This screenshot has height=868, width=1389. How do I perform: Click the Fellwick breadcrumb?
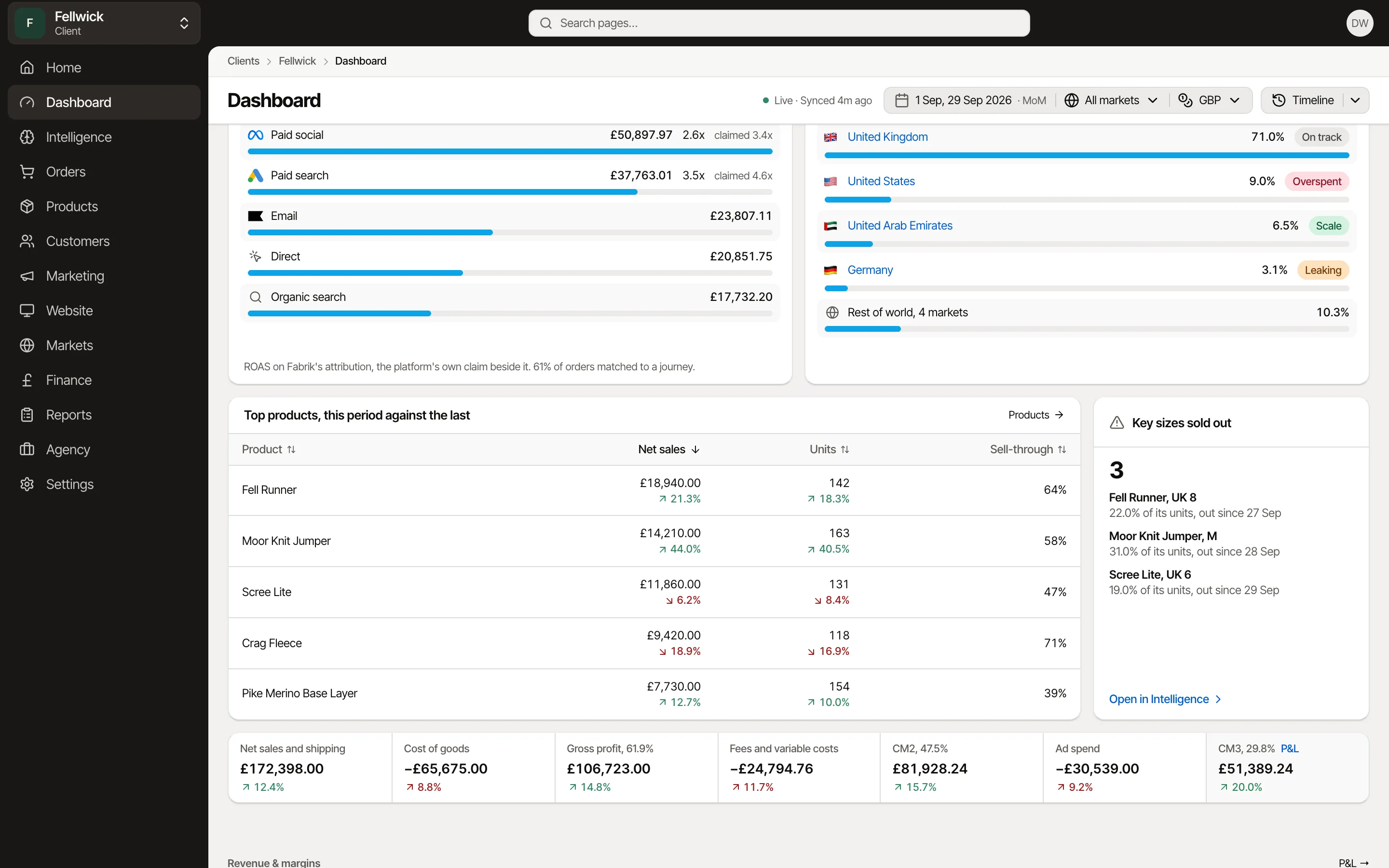pyautogui.click(x=297, y=61)
